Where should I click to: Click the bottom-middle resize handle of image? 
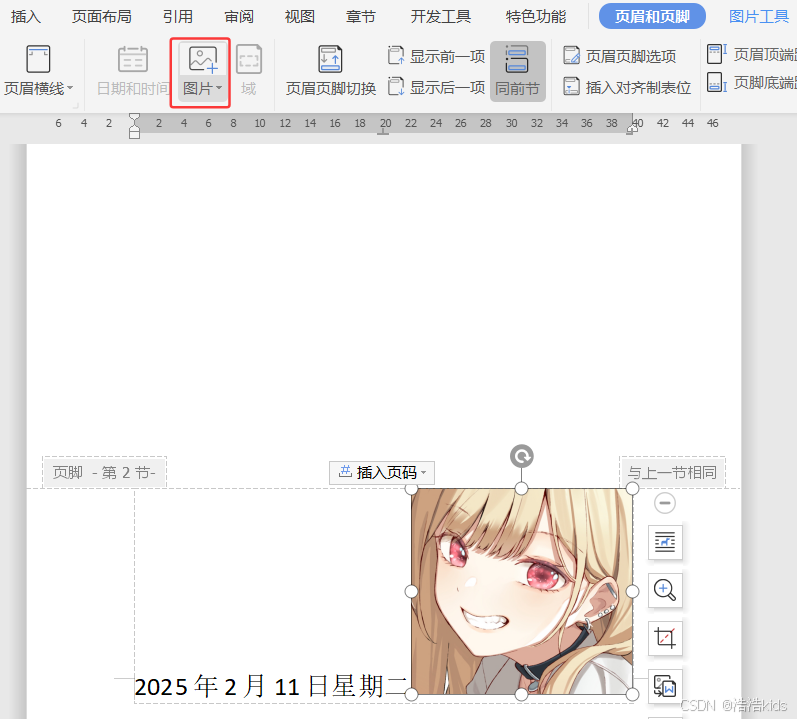(x=522, y=695)
